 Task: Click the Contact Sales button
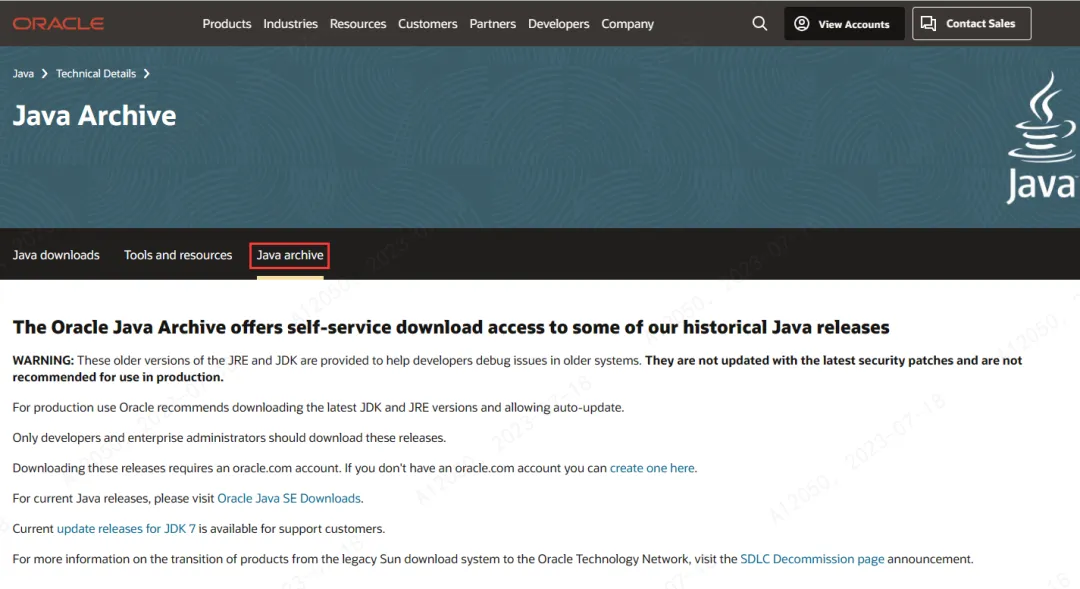[x=971, y=23]
